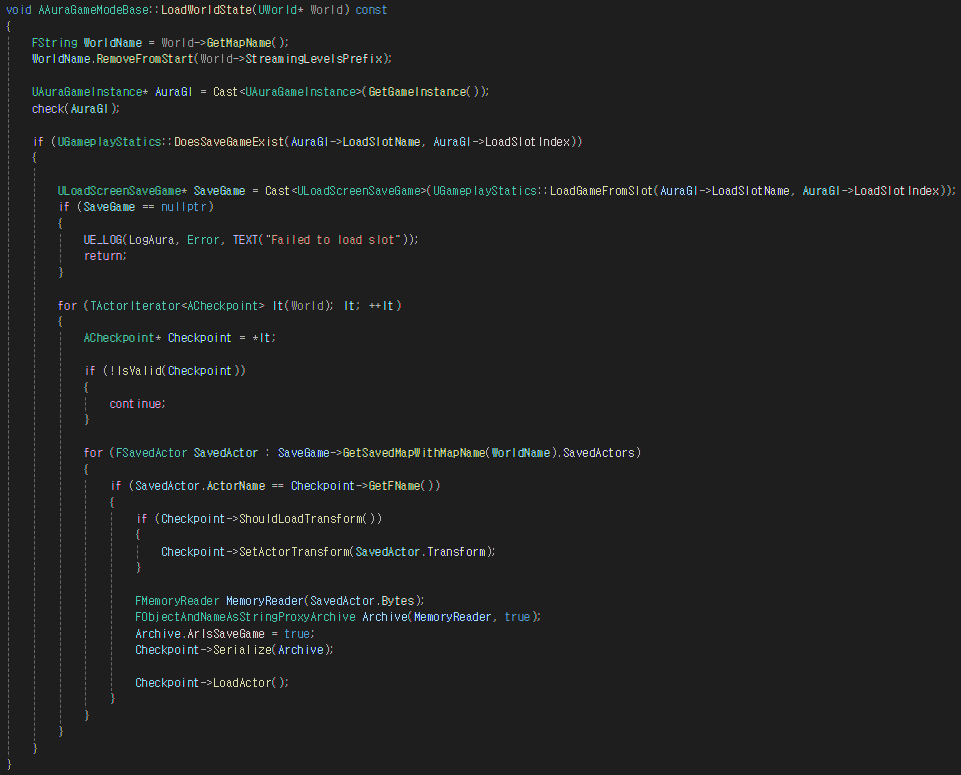Click the IsValid call

(139, 371)
